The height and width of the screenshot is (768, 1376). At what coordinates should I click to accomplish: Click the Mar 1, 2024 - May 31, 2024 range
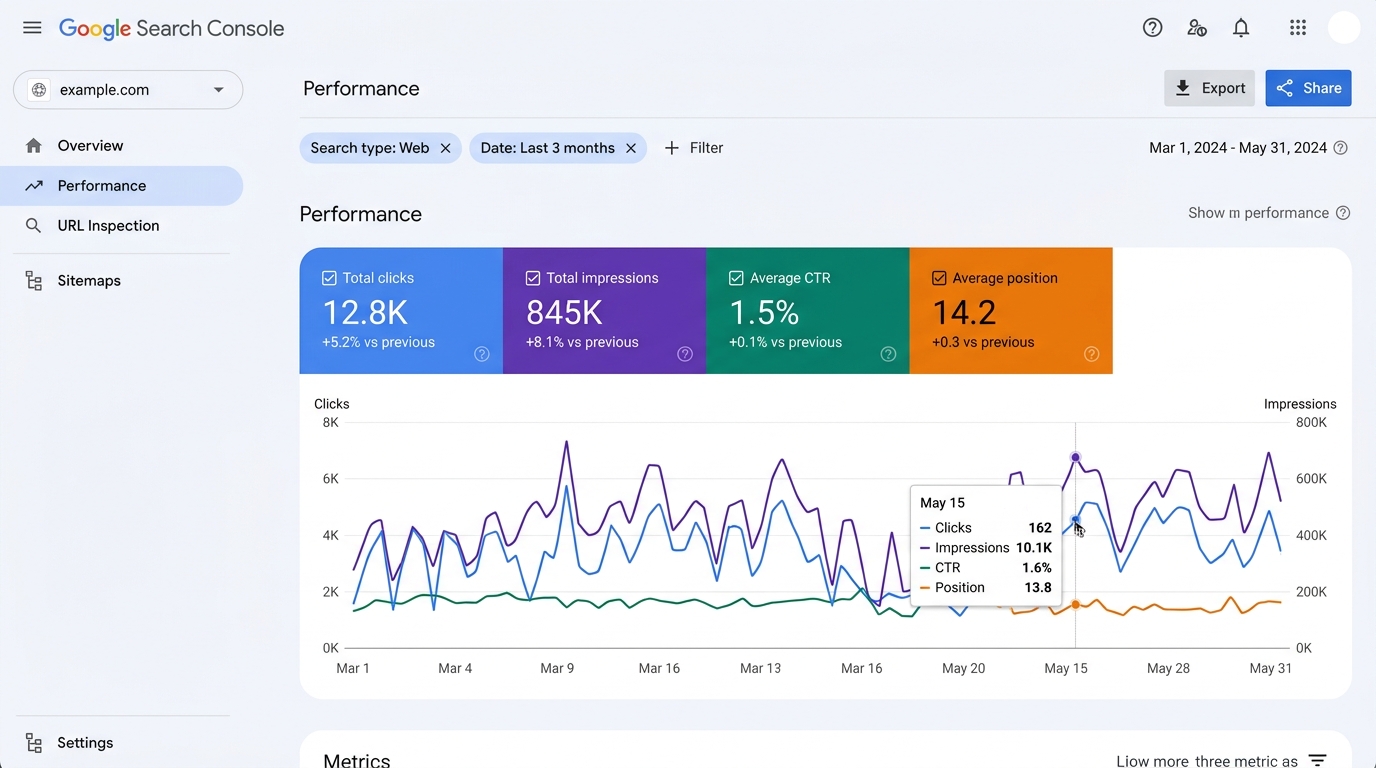click(1238, 148)
